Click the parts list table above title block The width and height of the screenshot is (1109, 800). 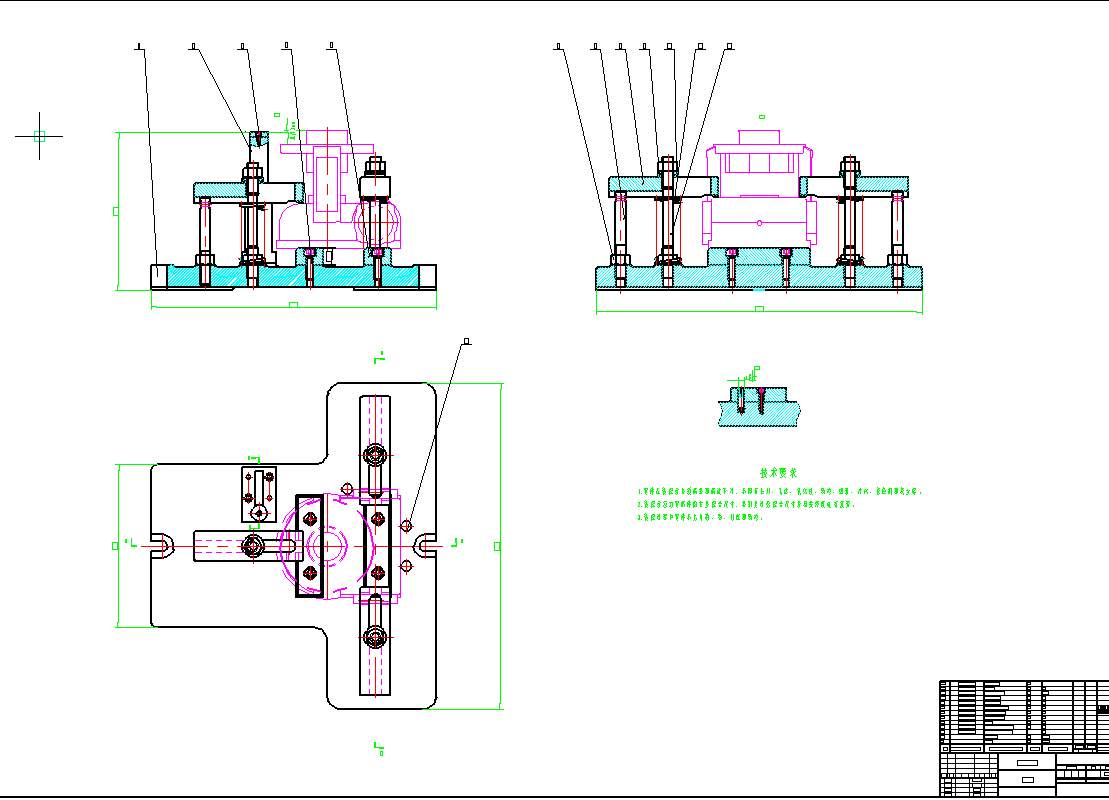coord(1024,716)
